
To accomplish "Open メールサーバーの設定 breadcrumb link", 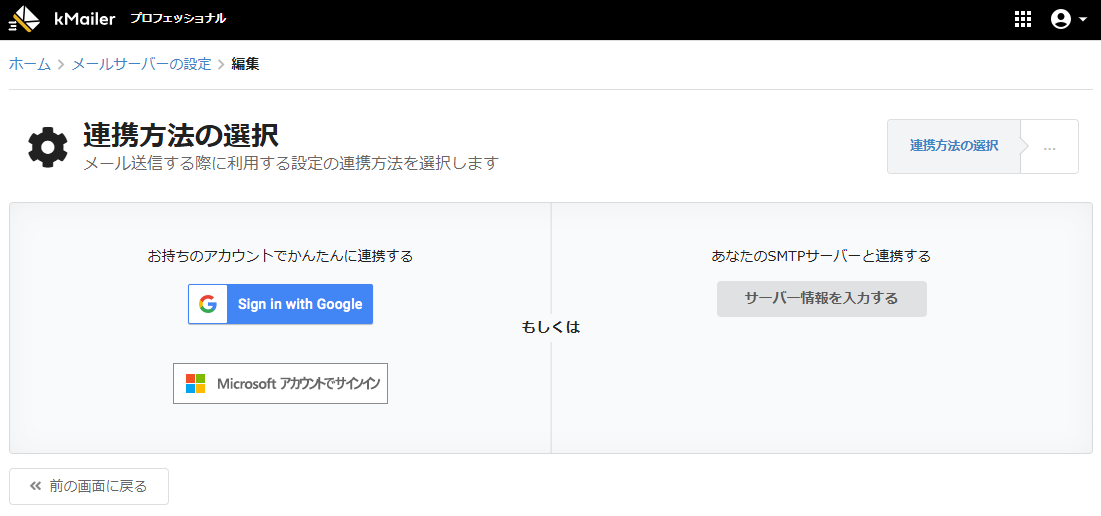I will (141, 64).
